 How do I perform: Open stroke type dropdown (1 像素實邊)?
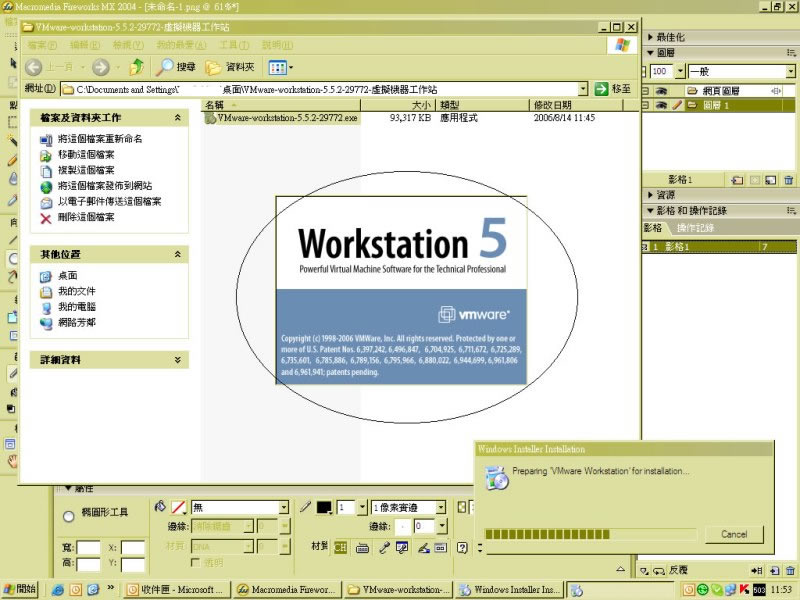[x=441, y=507]
